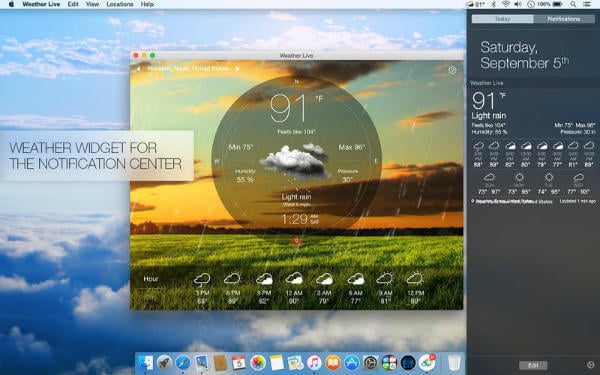Switch to the Notifications tab
The image size is (600, 375).
click(564, 19)
